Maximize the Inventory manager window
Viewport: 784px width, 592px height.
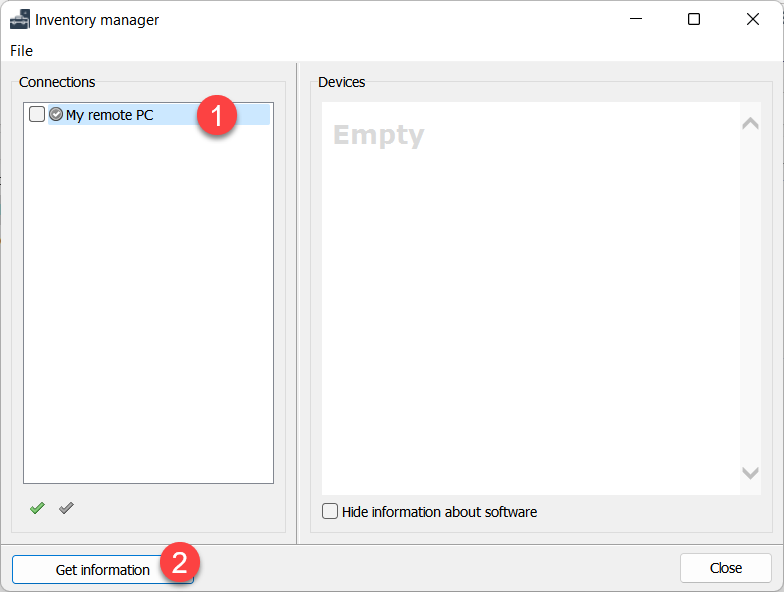coord(694,19)
